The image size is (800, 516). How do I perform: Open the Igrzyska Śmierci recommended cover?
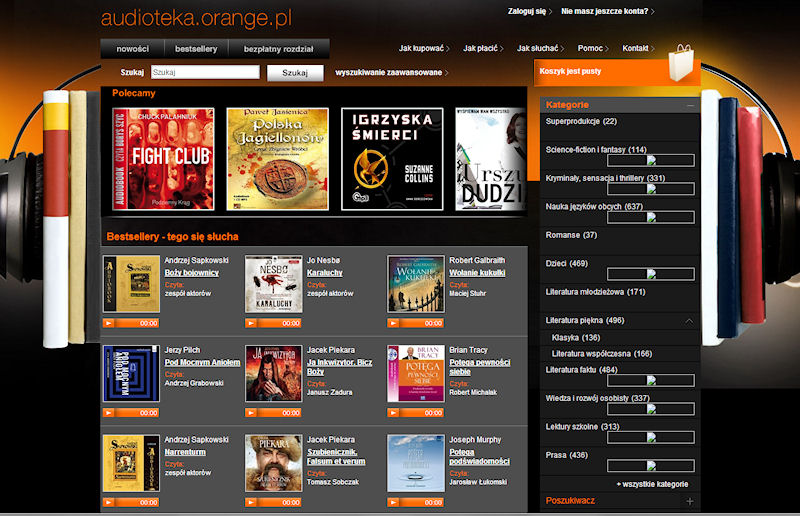[392, 159]
